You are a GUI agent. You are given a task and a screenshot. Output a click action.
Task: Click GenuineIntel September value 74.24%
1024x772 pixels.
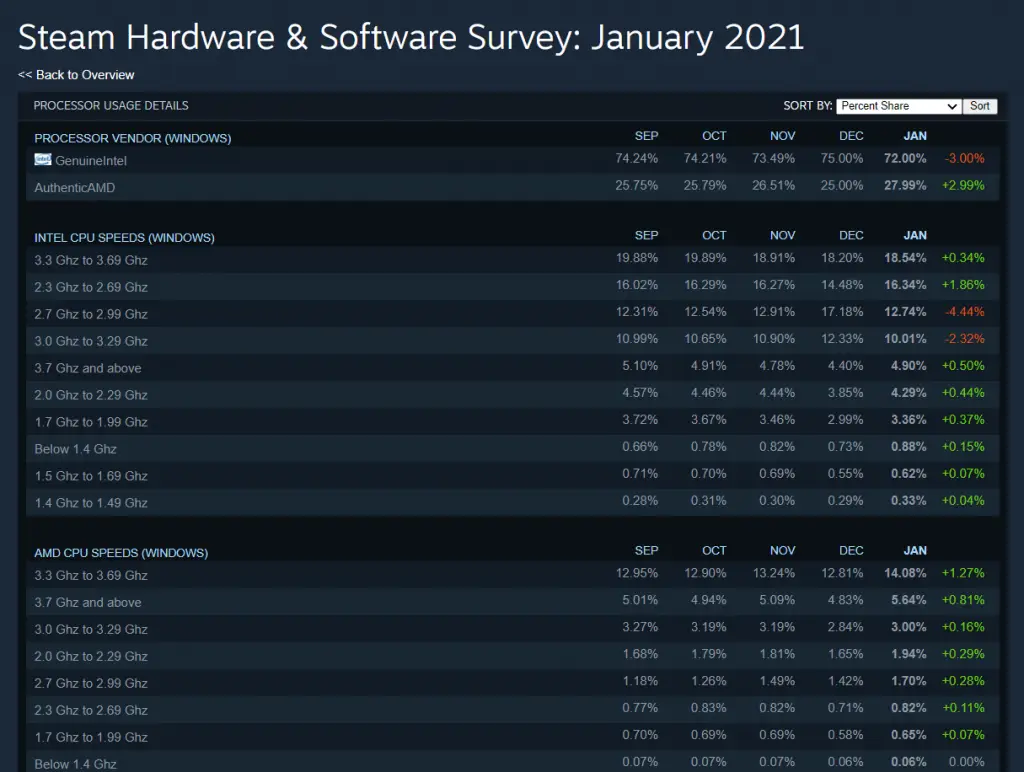click(636, 159)
